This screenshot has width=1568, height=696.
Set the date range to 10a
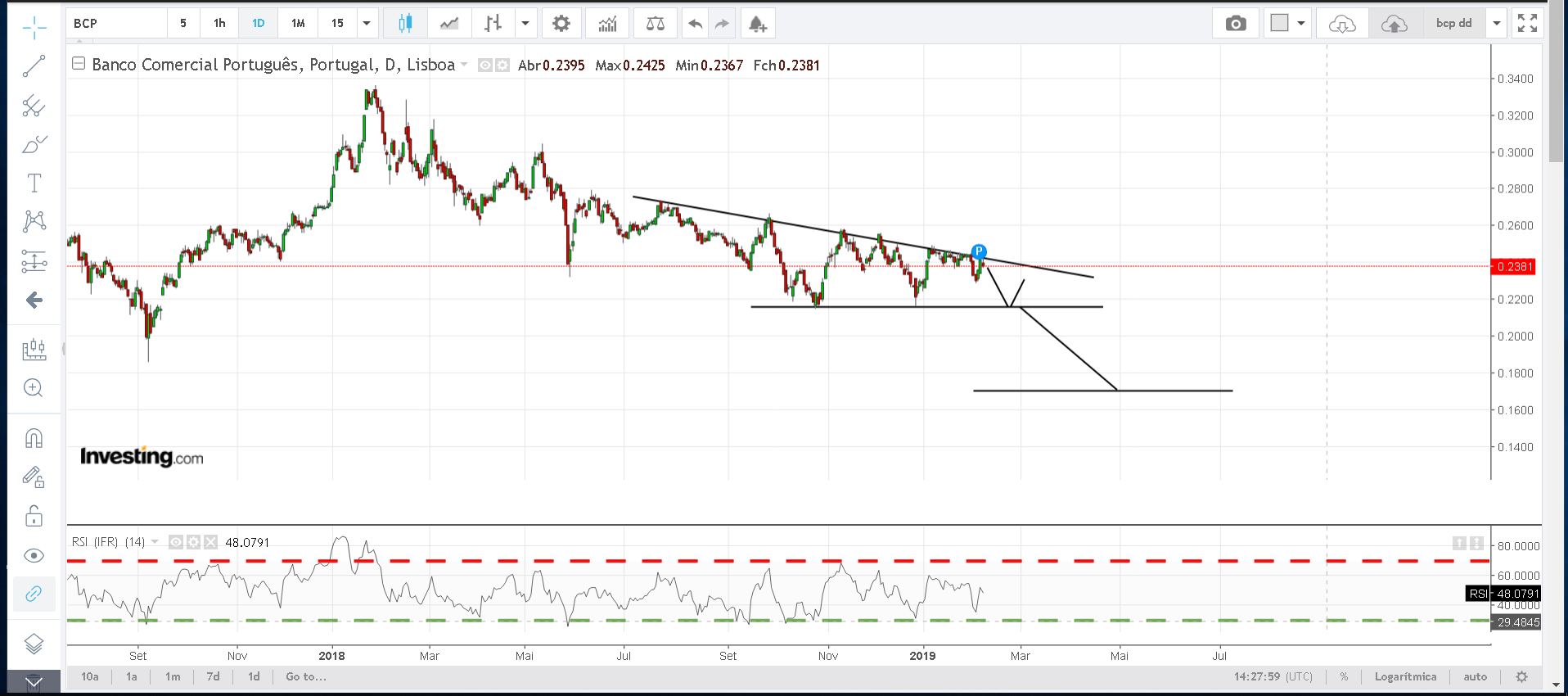pyautogui.click(x=90, y=677)
